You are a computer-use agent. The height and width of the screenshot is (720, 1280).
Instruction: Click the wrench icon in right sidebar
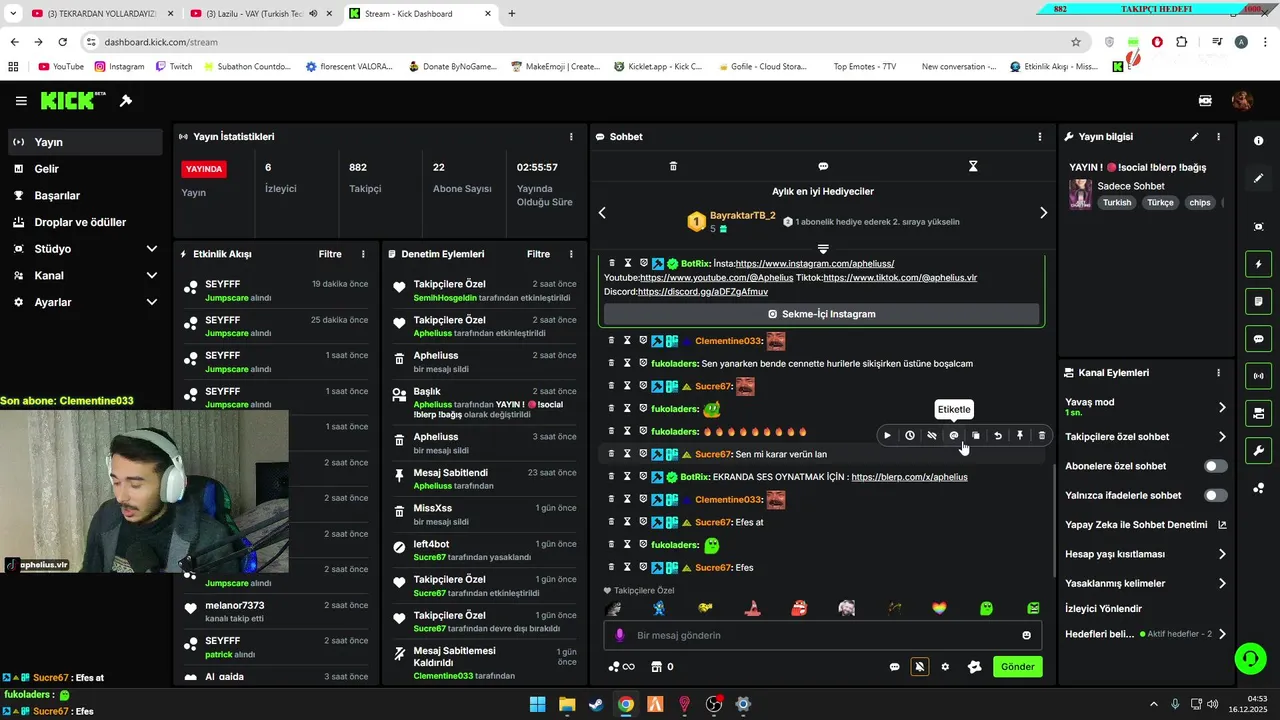pyautogui.click(x=1258, y=451)
